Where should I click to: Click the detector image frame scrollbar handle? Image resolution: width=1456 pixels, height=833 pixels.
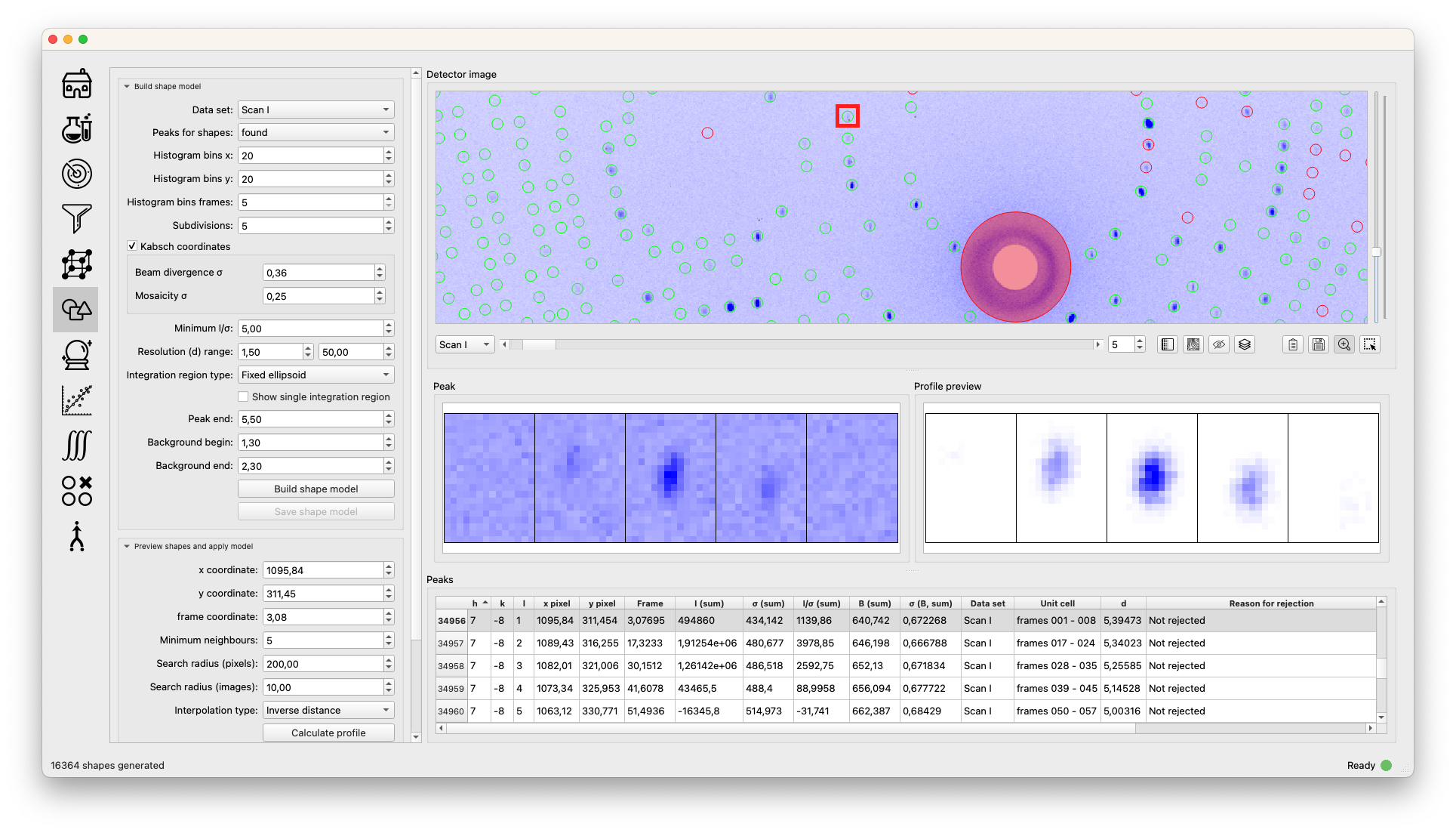pos(539,345)
